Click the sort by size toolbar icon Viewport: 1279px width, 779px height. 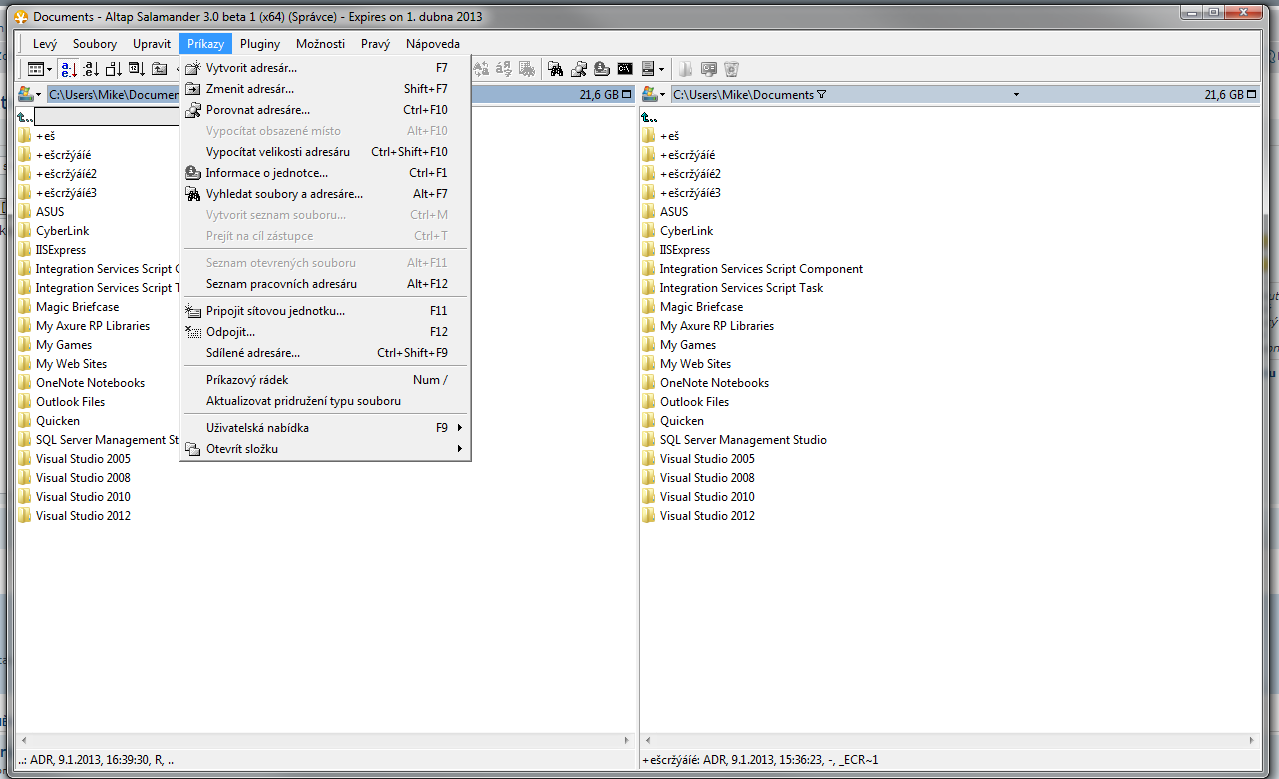pos(113,69)
